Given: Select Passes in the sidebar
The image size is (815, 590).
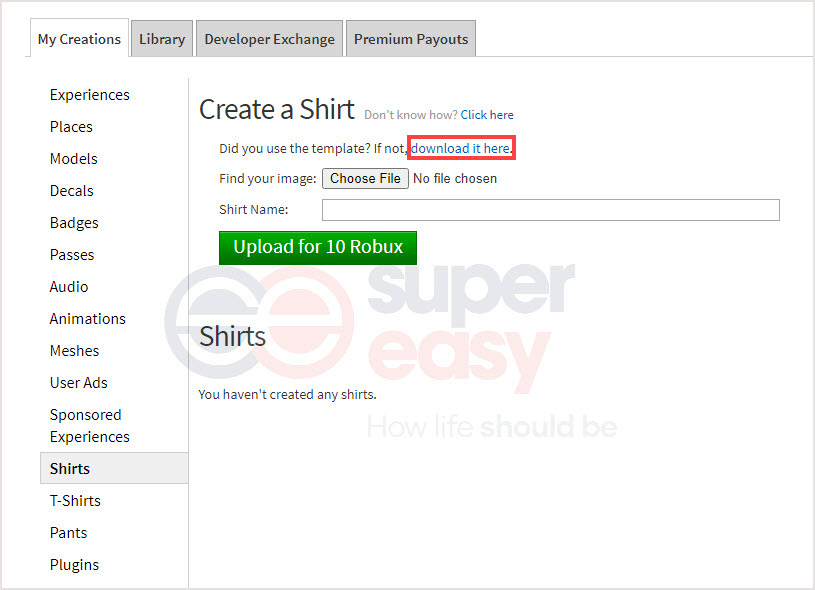Looking at the screenshot, I should point(72,255).
